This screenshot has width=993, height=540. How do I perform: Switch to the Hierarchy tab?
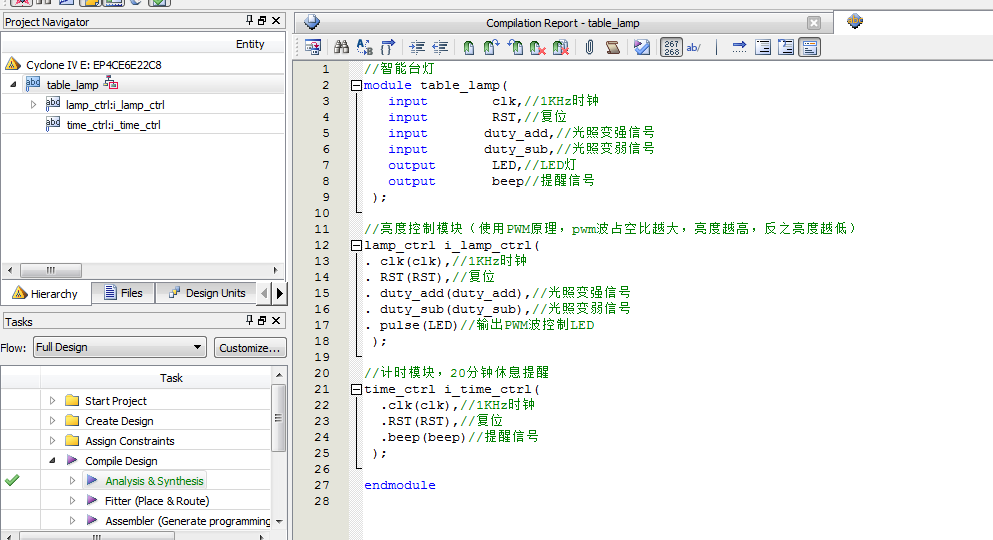tap(46, 294)
